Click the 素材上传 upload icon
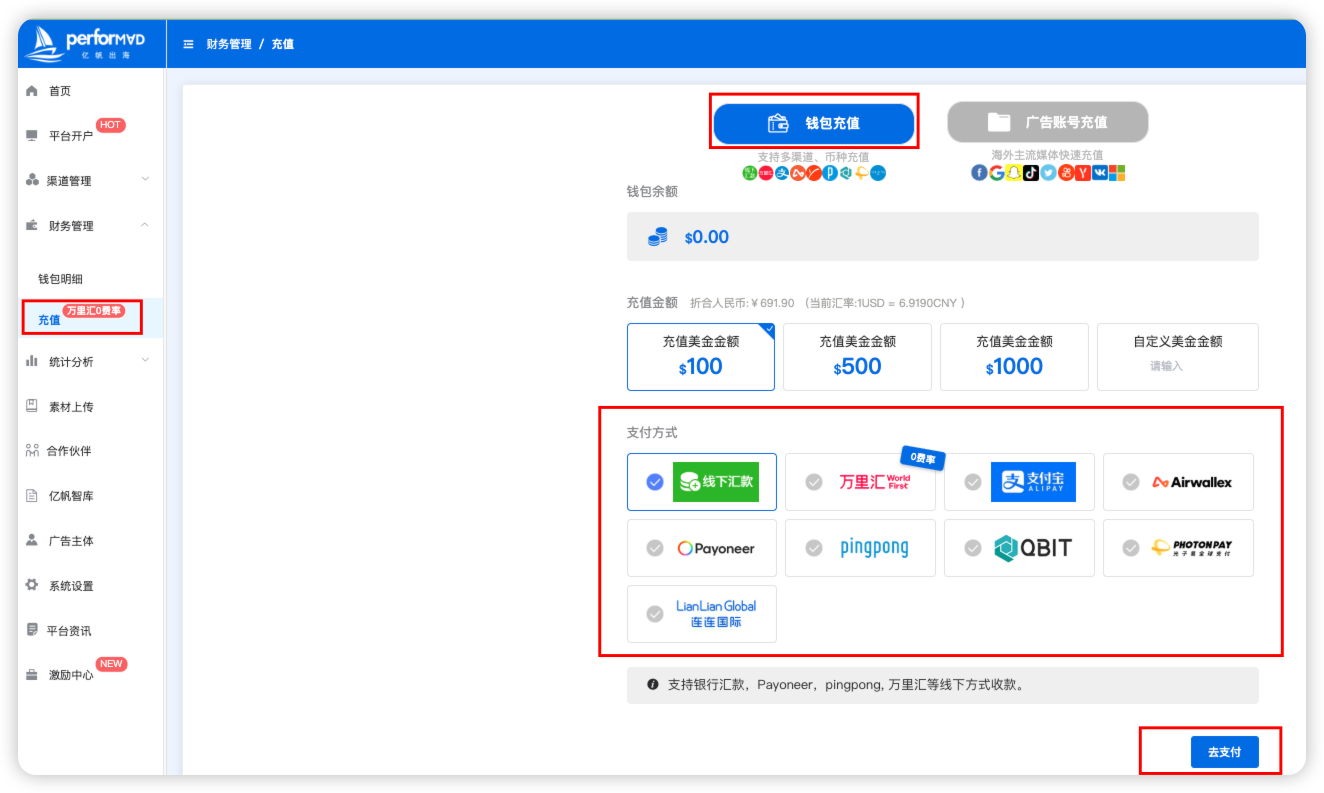 [x=32, y=407]
